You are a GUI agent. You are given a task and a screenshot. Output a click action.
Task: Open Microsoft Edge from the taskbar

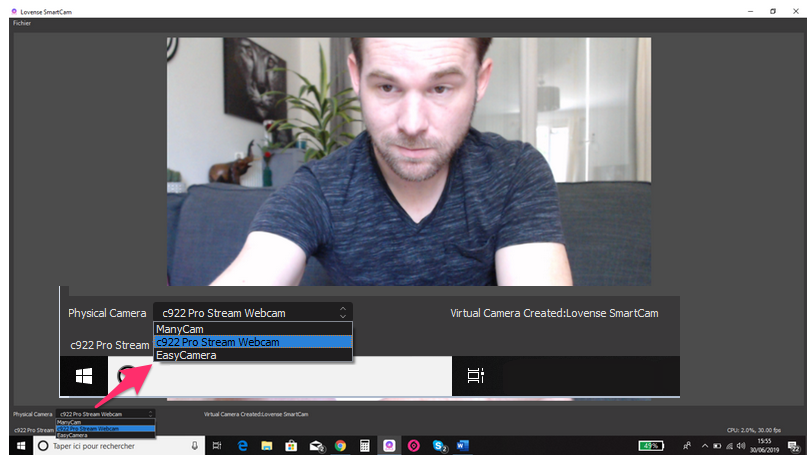pyautogui.click(x=243, y=446)
